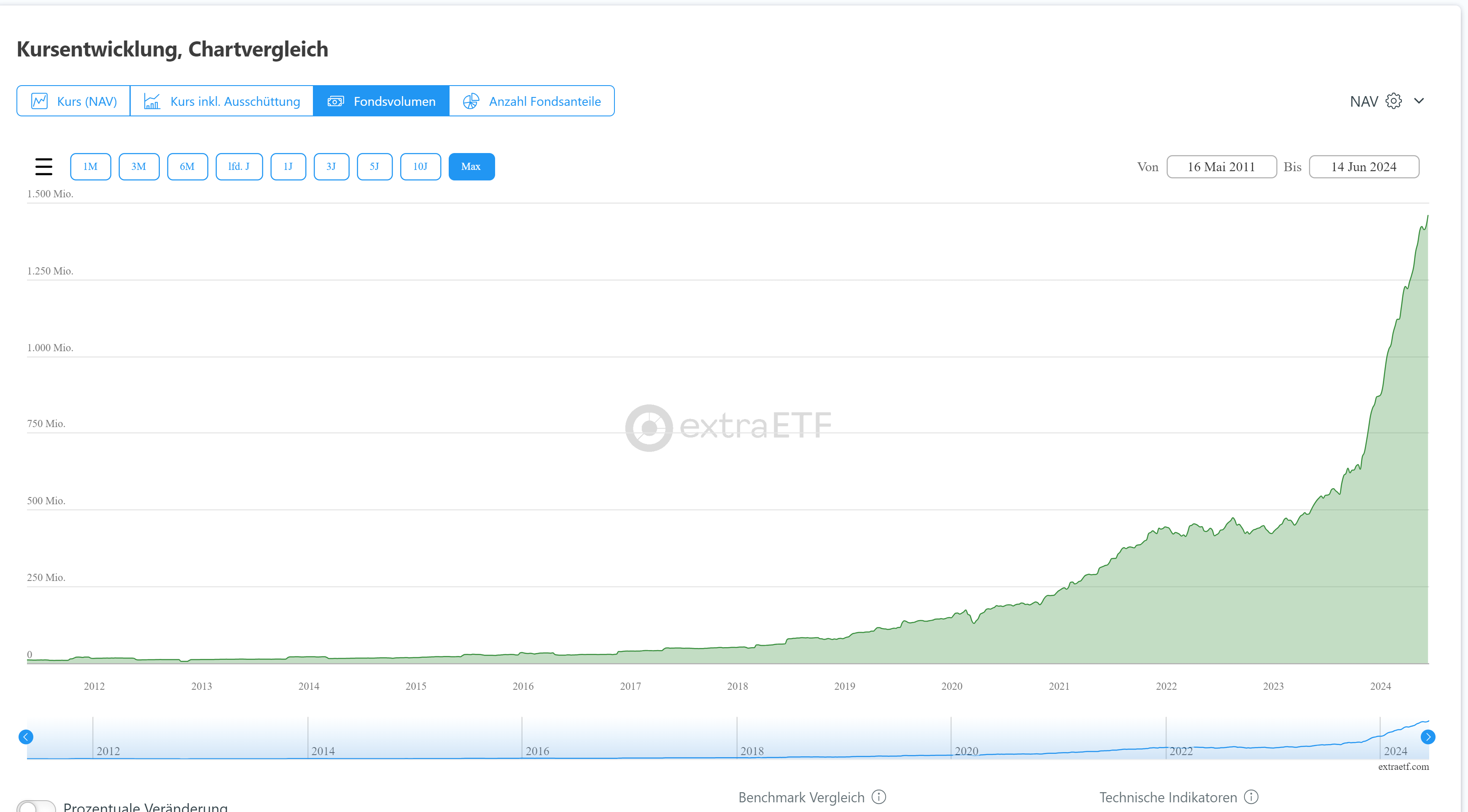1468x812 pixels.
Task: Select the Fondsvolumen tab
Action: click(x=381, y=101)
